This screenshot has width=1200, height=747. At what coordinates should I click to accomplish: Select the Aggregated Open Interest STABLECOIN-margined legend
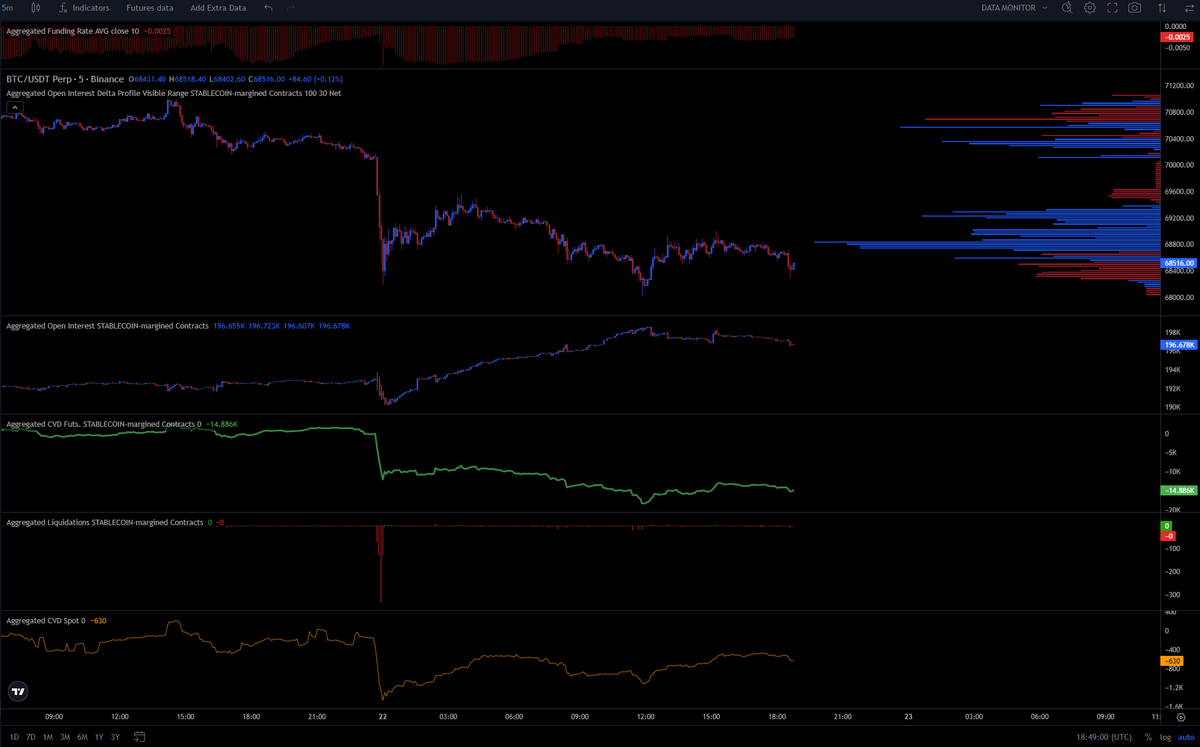[107, 326]
